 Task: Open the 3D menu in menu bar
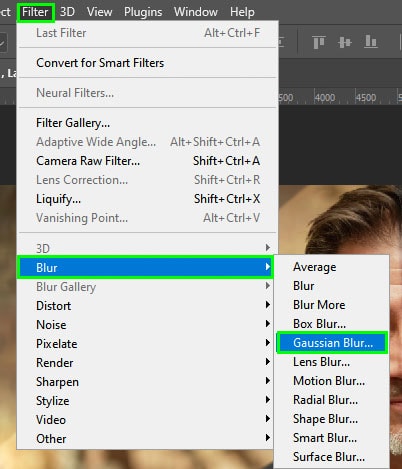tap(67, 12)
